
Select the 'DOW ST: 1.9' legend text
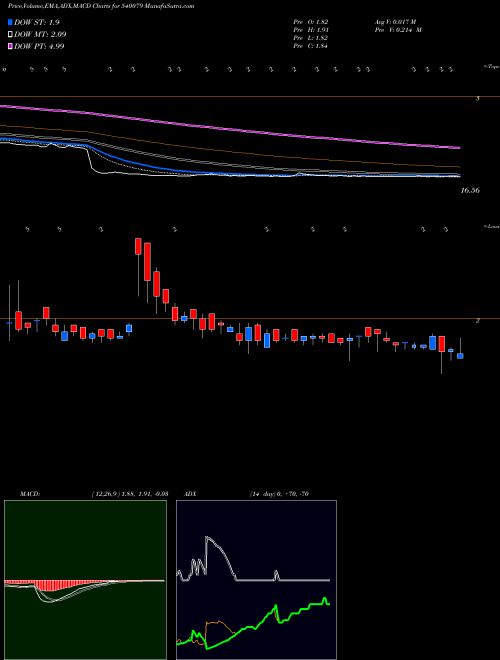point(37,23)
